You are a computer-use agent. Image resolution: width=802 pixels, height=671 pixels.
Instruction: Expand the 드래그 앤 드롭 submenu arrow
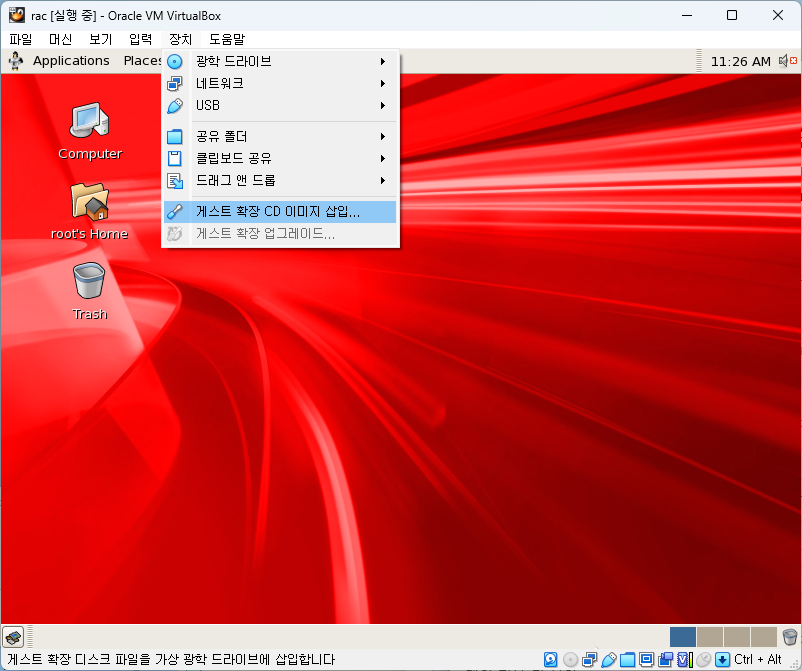tap(383, 181)
